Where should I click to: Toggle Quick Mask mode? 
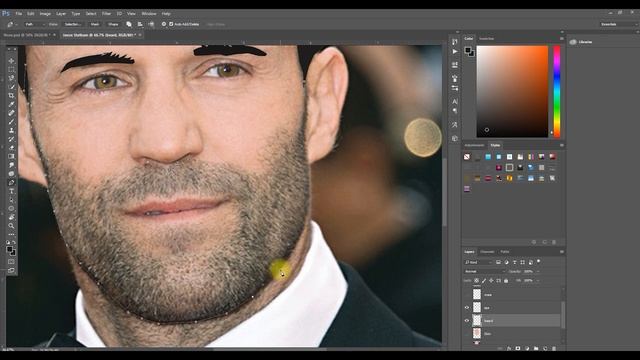tap(11, 262)
